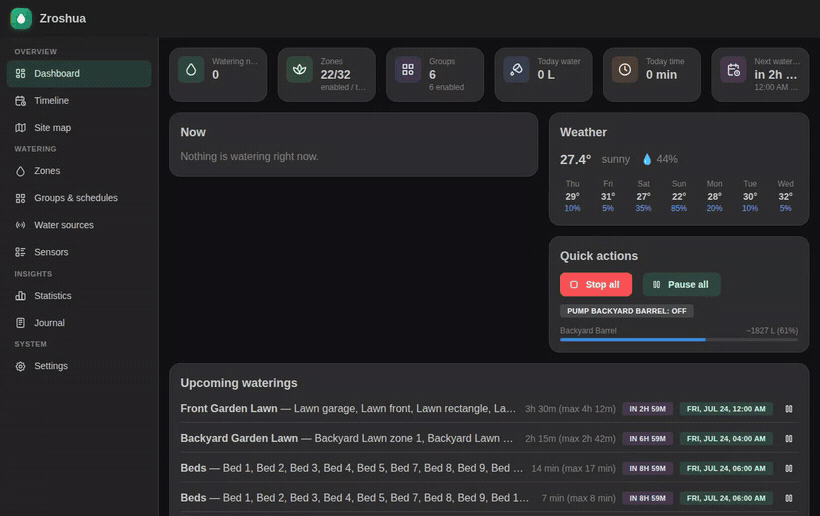820x516 pixels.
Task: Click the Statistics bar chart icon
Action: click(x=20, y=296)
